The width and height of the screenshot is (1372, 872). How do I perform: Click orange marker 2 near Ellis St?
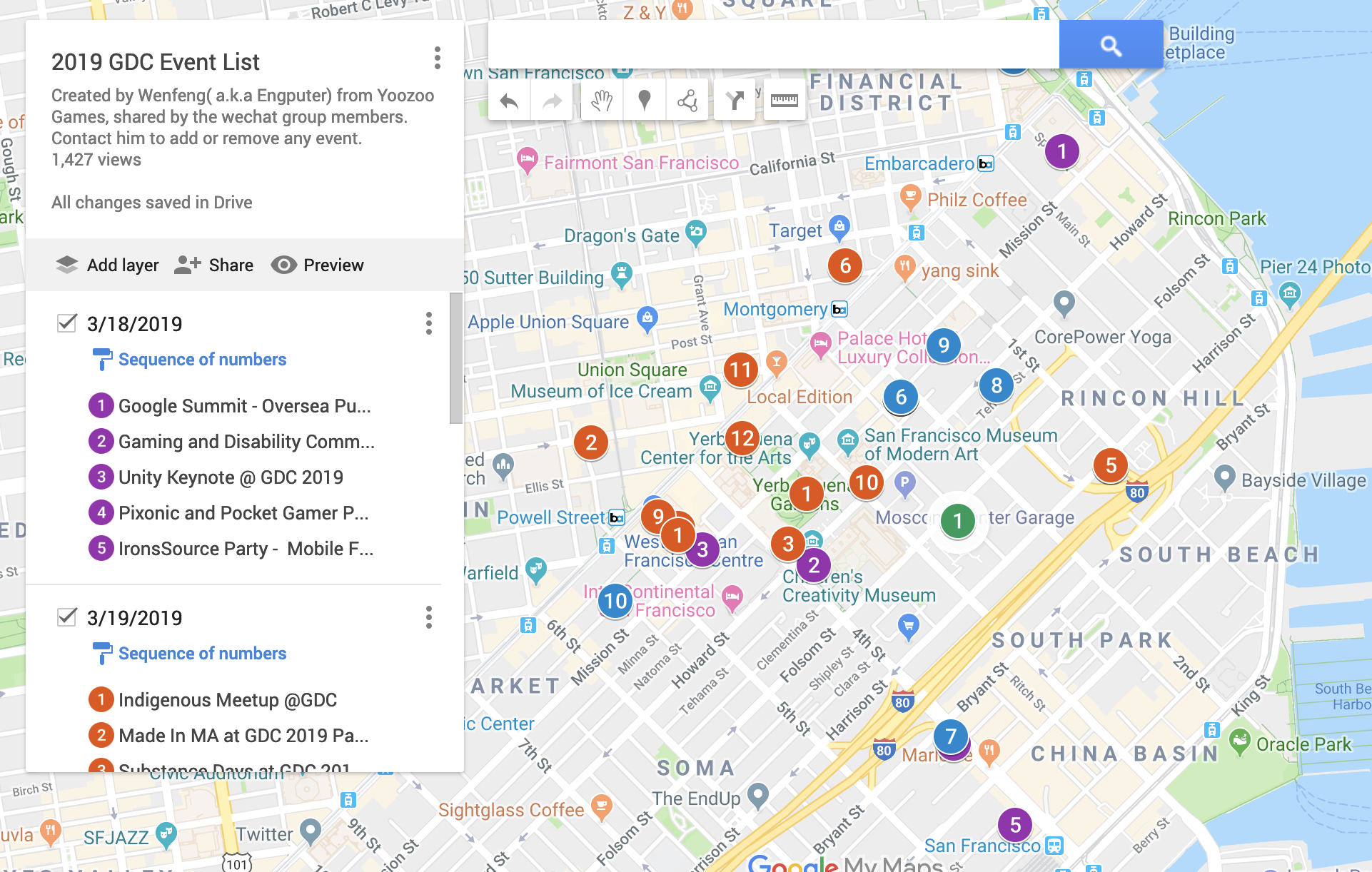[591, 442]
